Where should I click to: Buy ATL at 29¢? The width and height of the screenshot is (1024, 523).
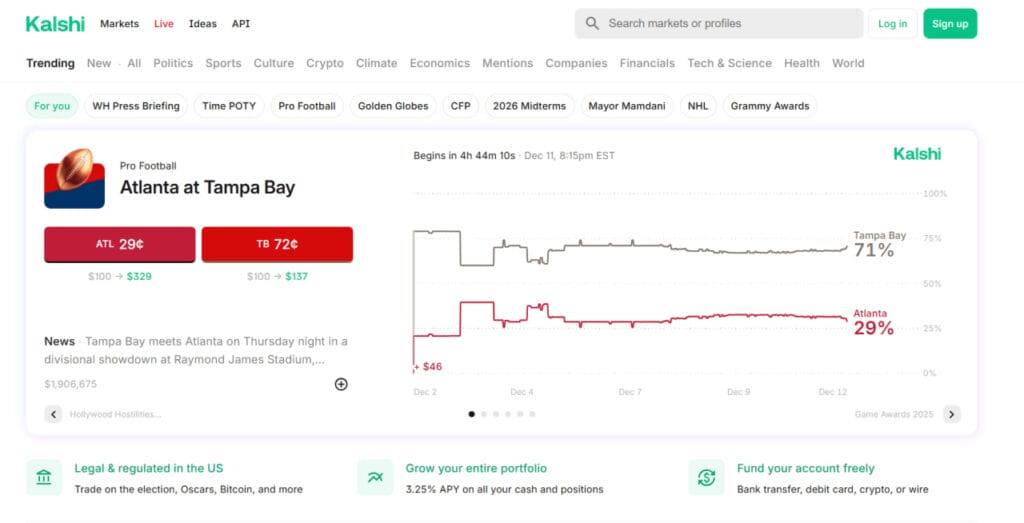(x=119, y=244)
